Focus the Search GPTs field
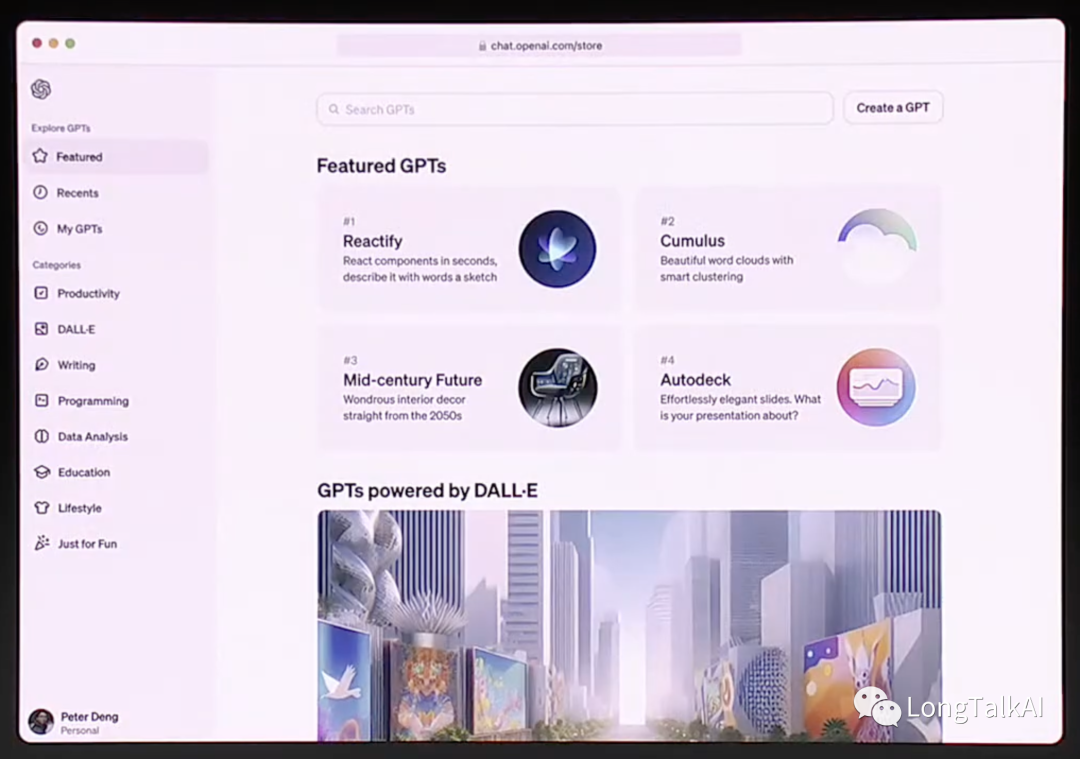 click(x=575, y=109)
